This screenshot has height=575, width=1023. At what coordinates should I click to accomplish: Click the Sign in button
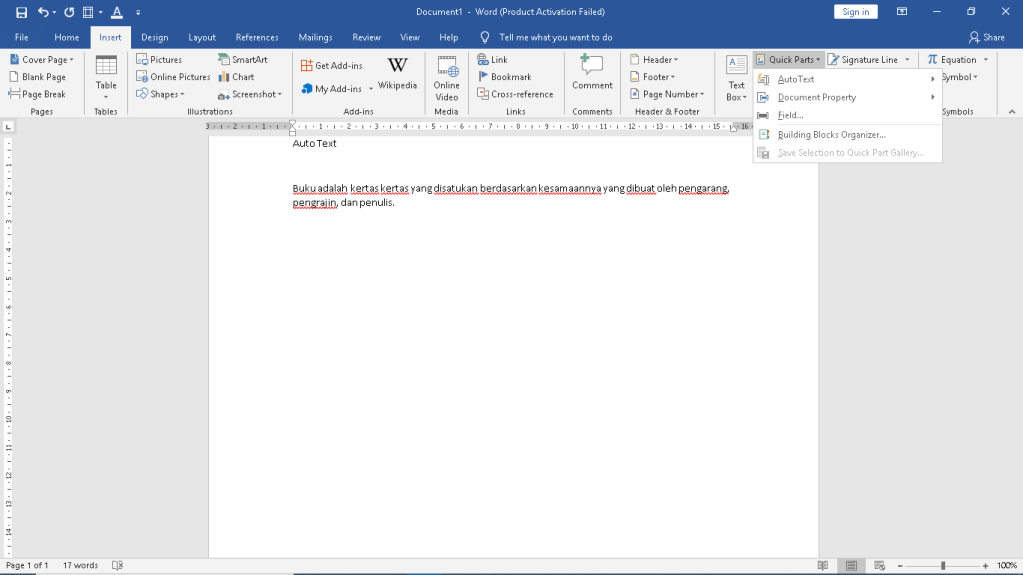(855, 12)
